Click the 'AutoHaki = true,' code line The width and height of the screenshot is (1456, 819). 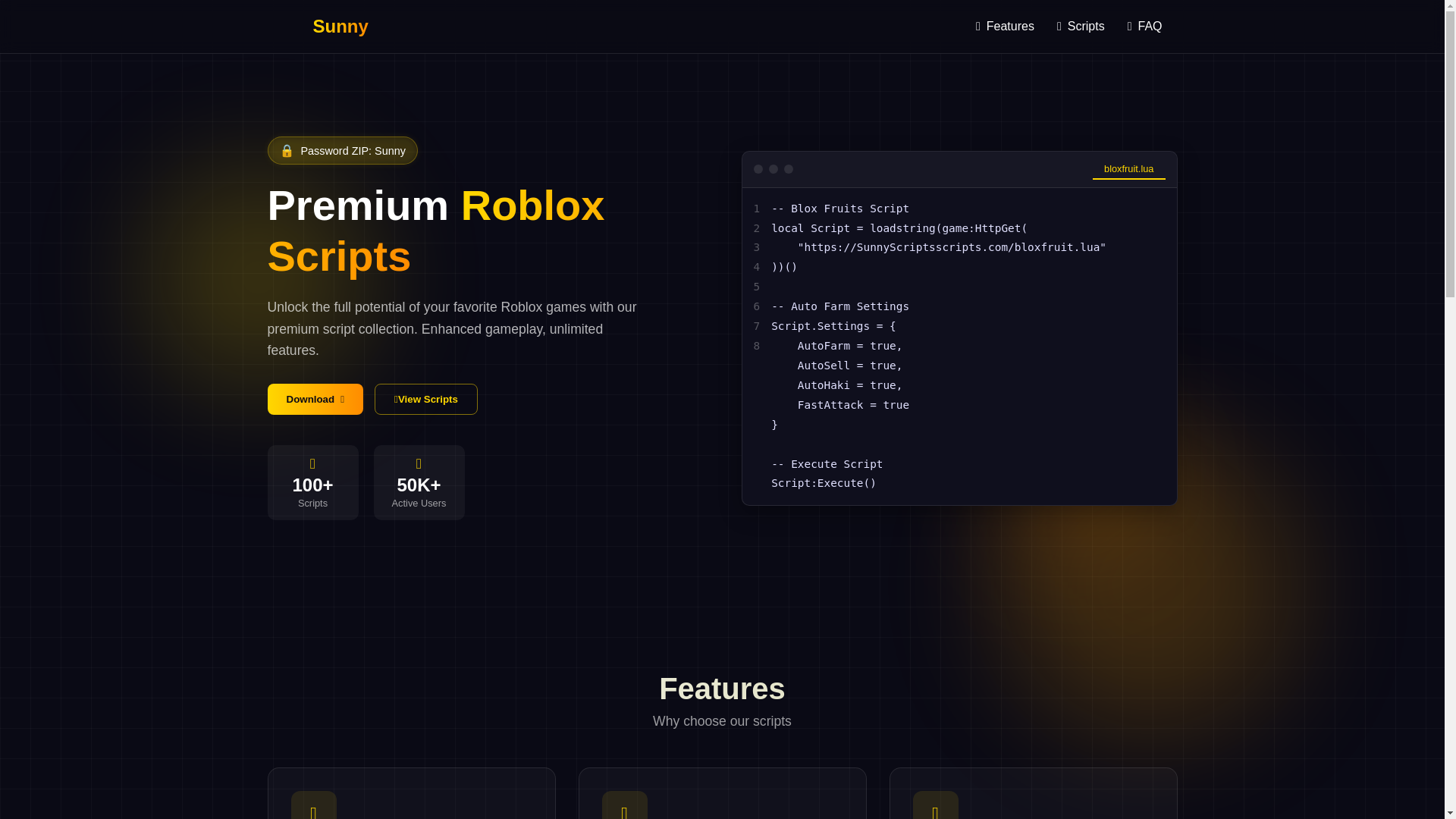point(850,385)
